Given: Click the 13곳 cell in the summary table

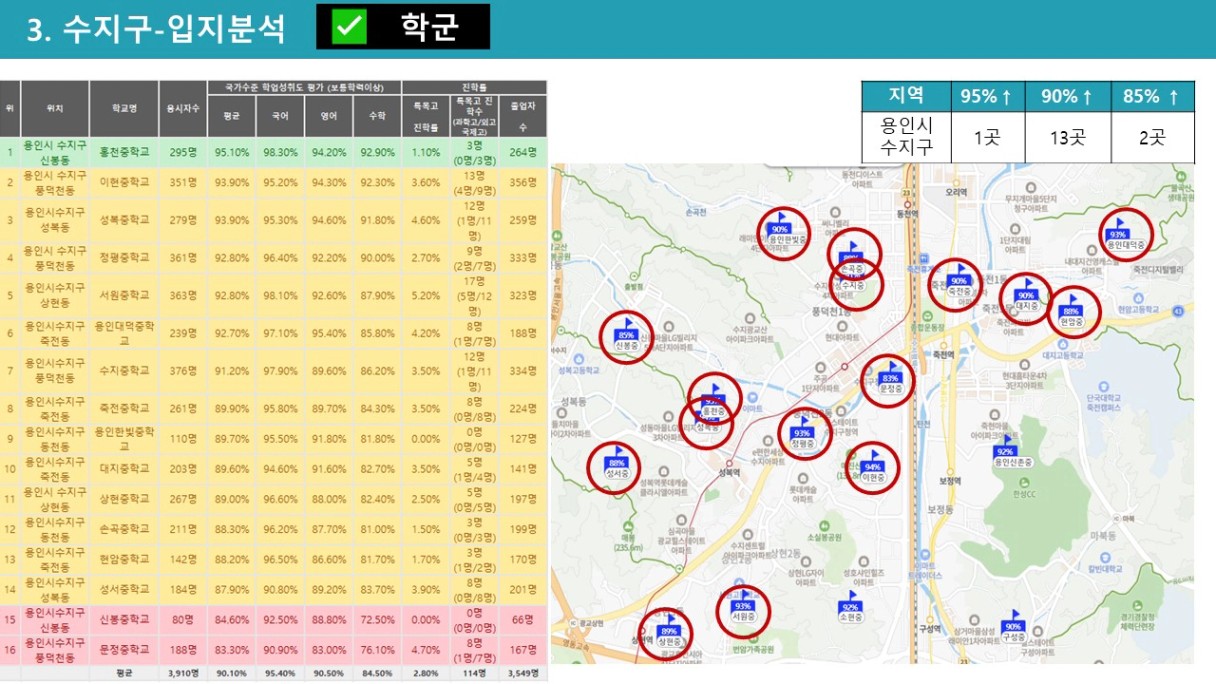Looking at the screenshot, I should coord(1068,137).
